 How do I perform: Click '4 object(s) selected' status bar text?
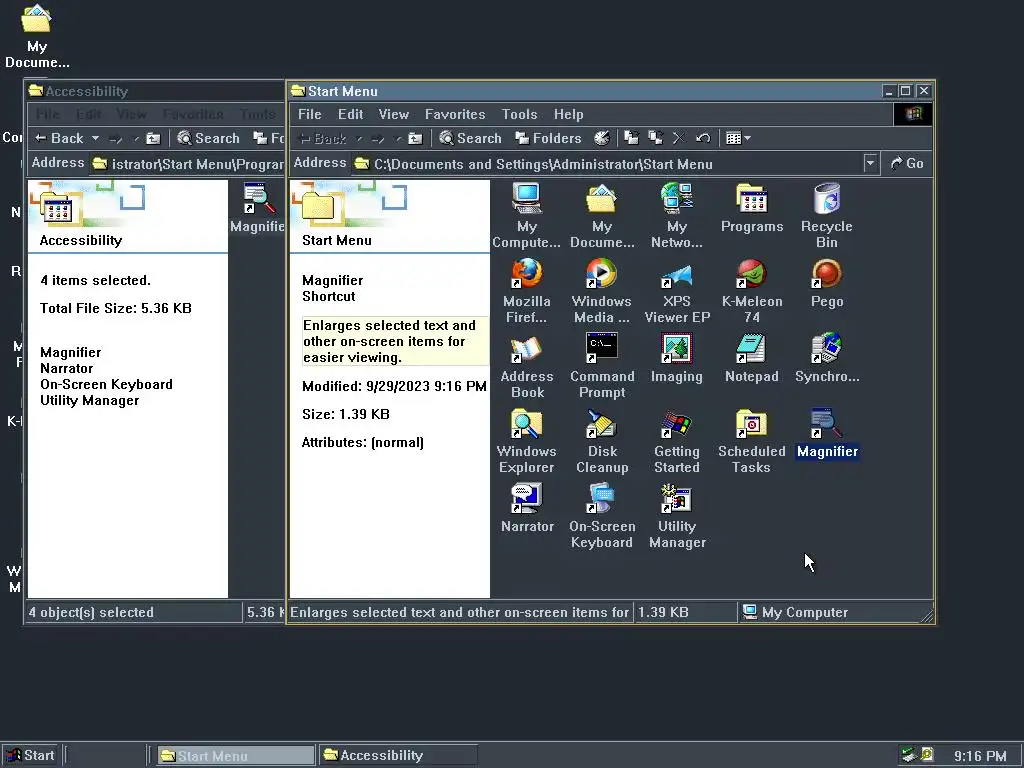(91, 612)
